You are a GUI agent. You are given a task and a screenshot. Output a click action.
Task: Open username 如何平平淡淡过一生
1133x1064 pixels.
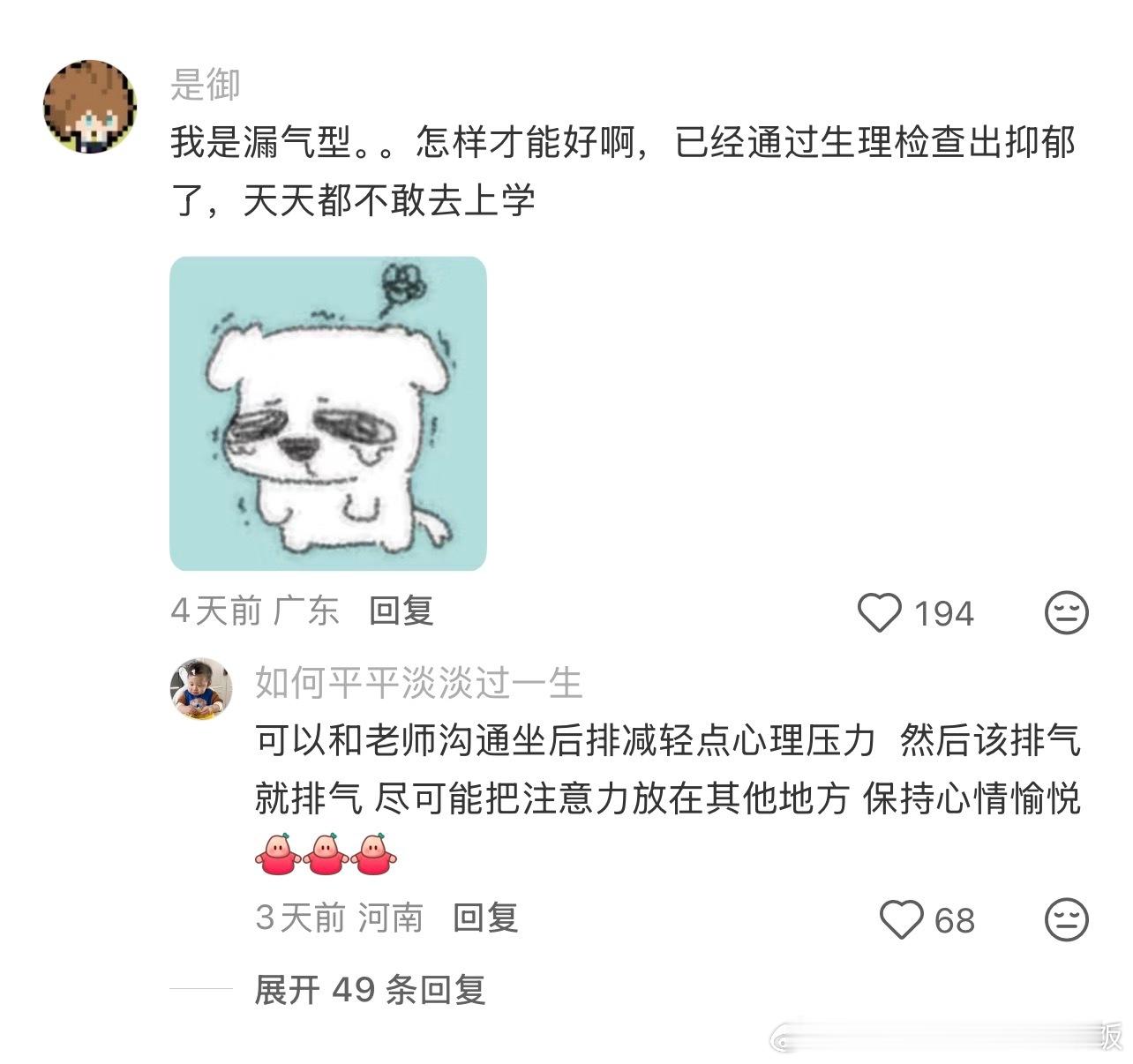pyautogui.click(x=419, y=683)
